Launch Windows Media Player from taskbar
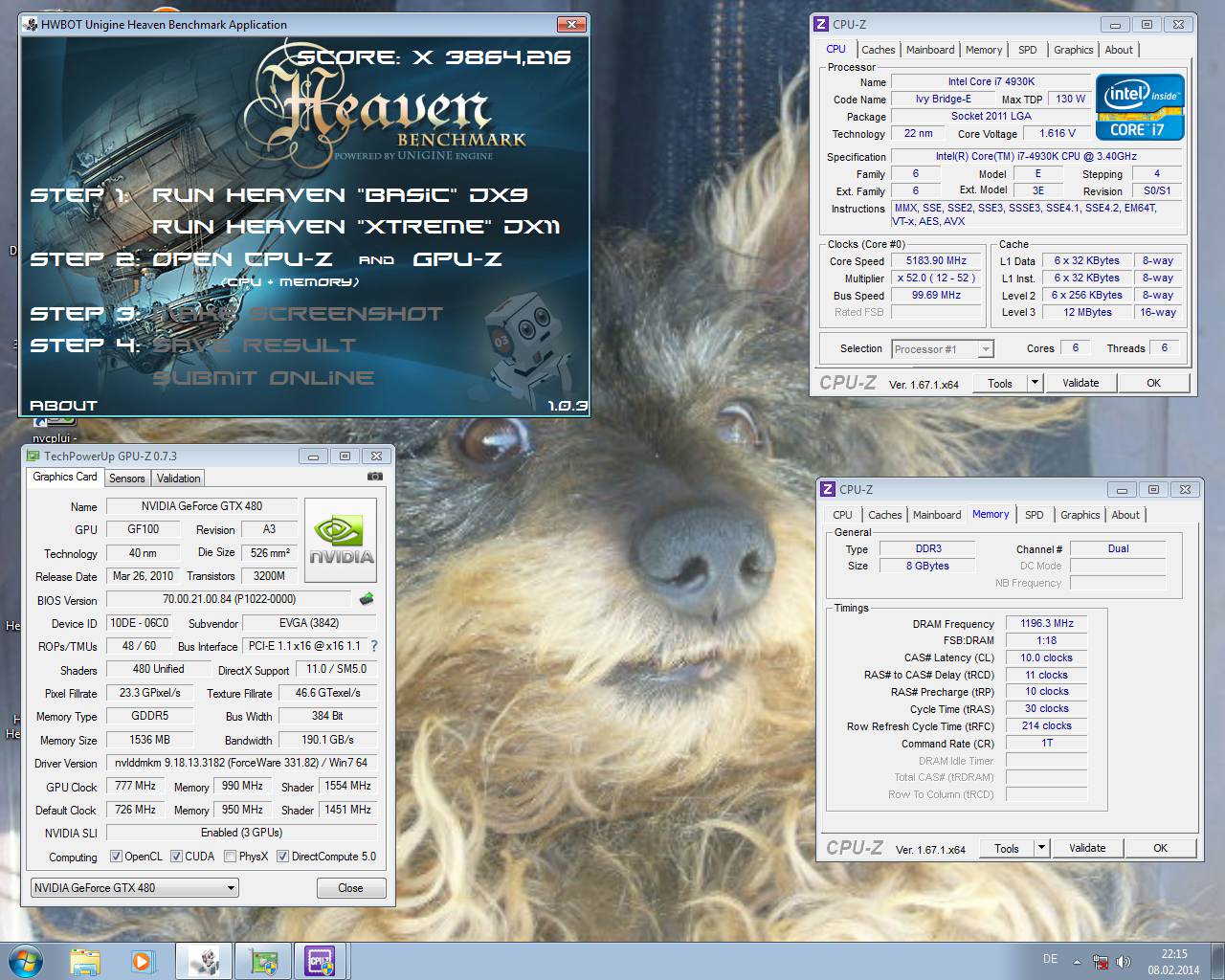Viewport: 1225px width, 980px height. [x=143, y=961]
